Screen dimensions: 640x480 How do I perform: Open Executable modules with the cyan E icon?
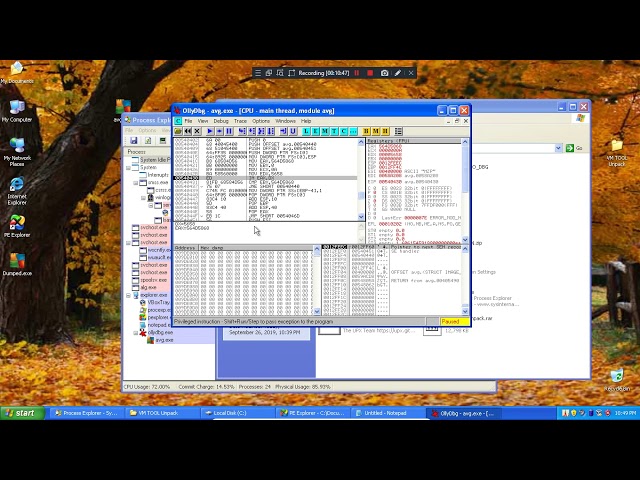[x=315, y=131]
